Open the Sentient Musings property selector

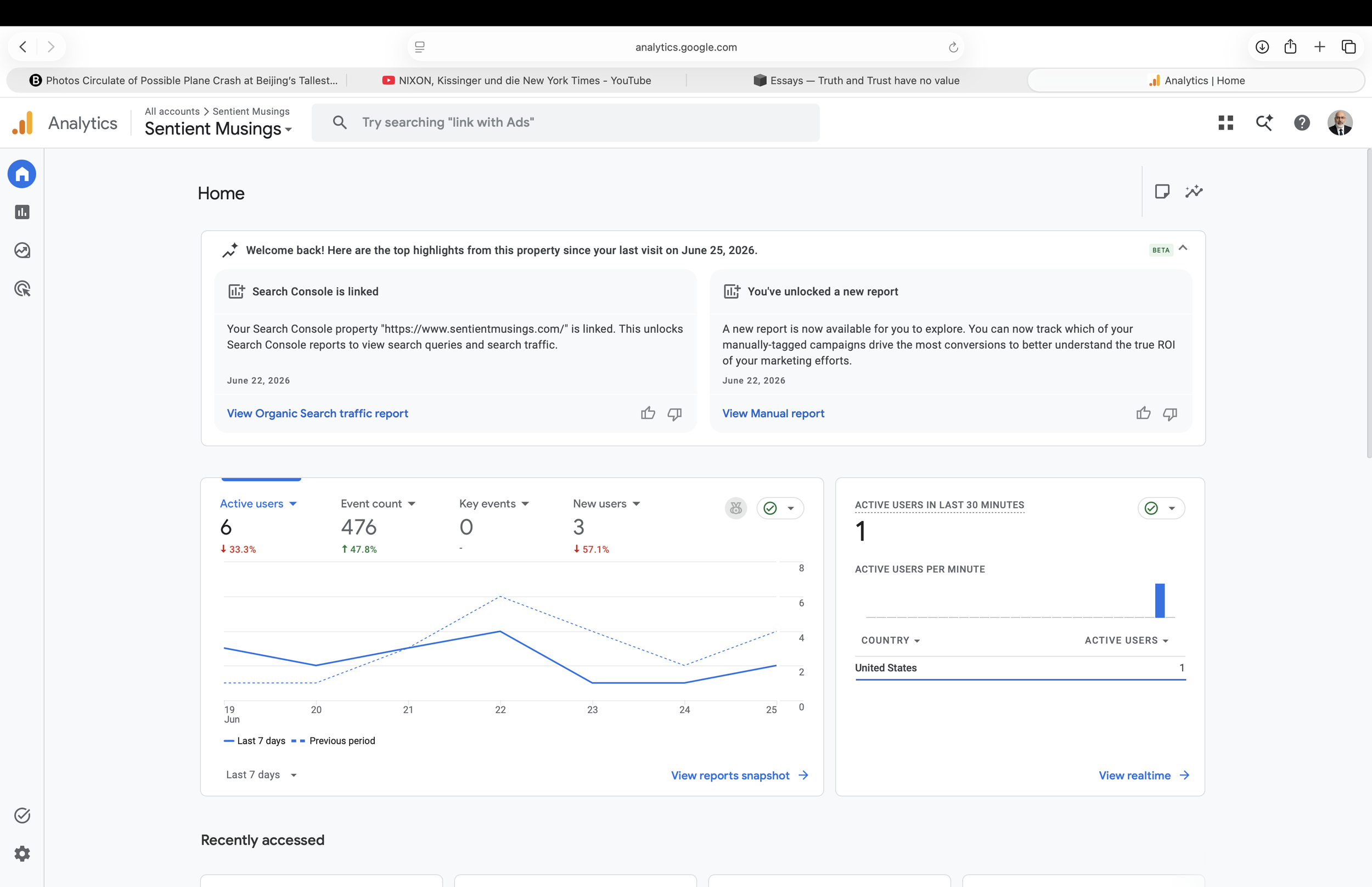(218, 128)
